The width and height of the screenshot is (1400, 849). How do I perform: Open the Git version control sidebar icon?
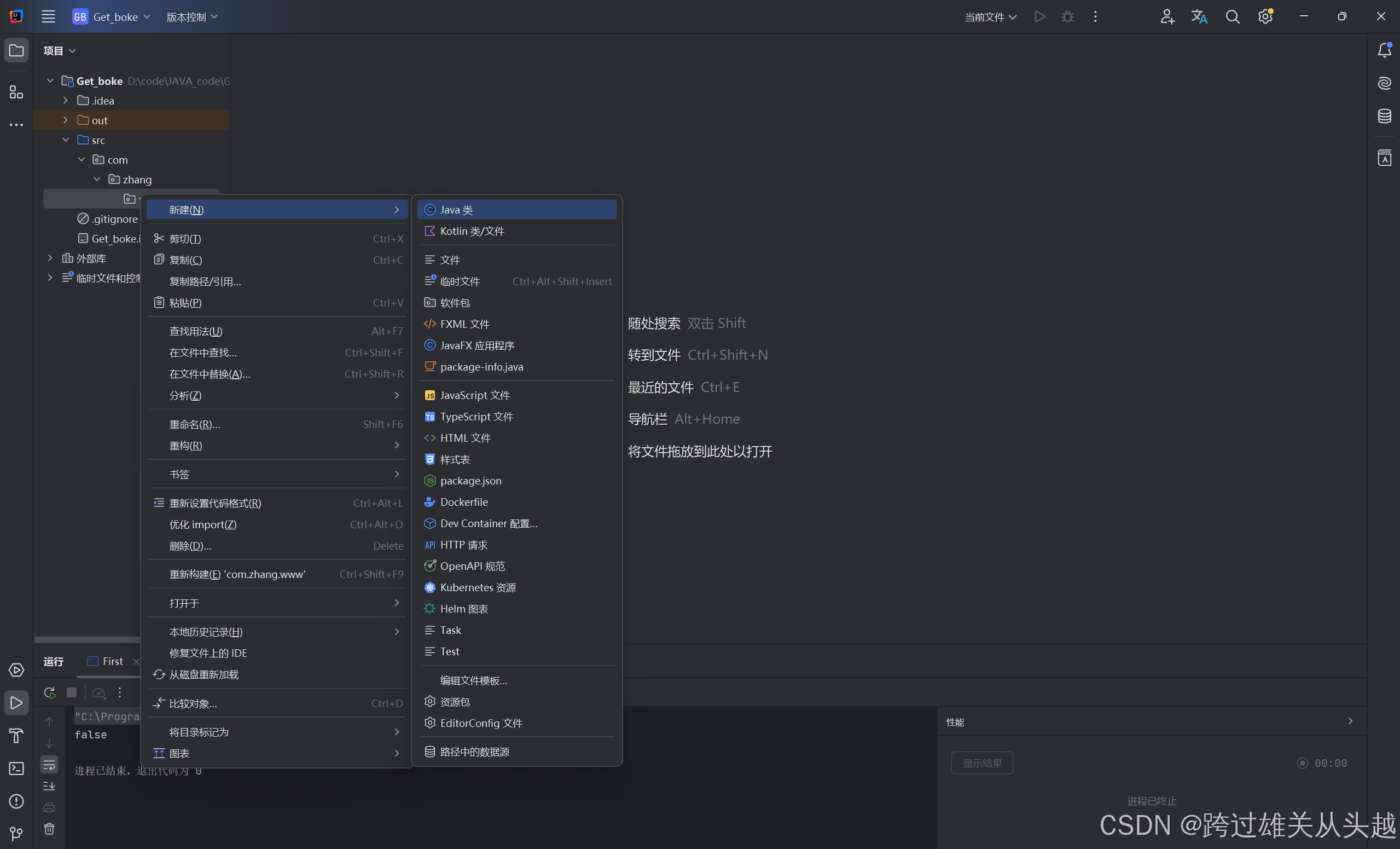click(16, 834)
